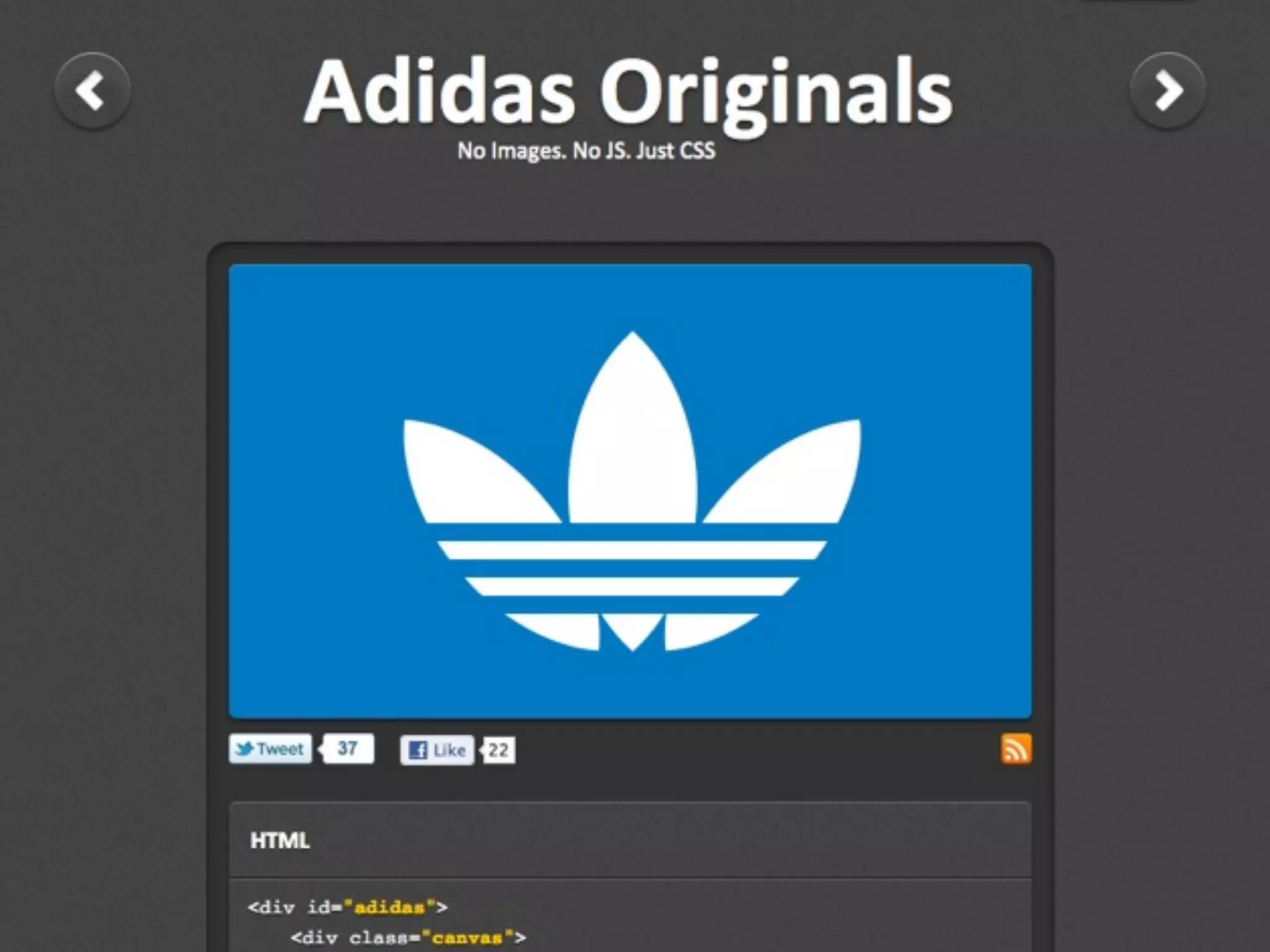Click the Facebook Like button
Image resolution: width=1270 pixels, height=952 pixels.
pos(437,750)
